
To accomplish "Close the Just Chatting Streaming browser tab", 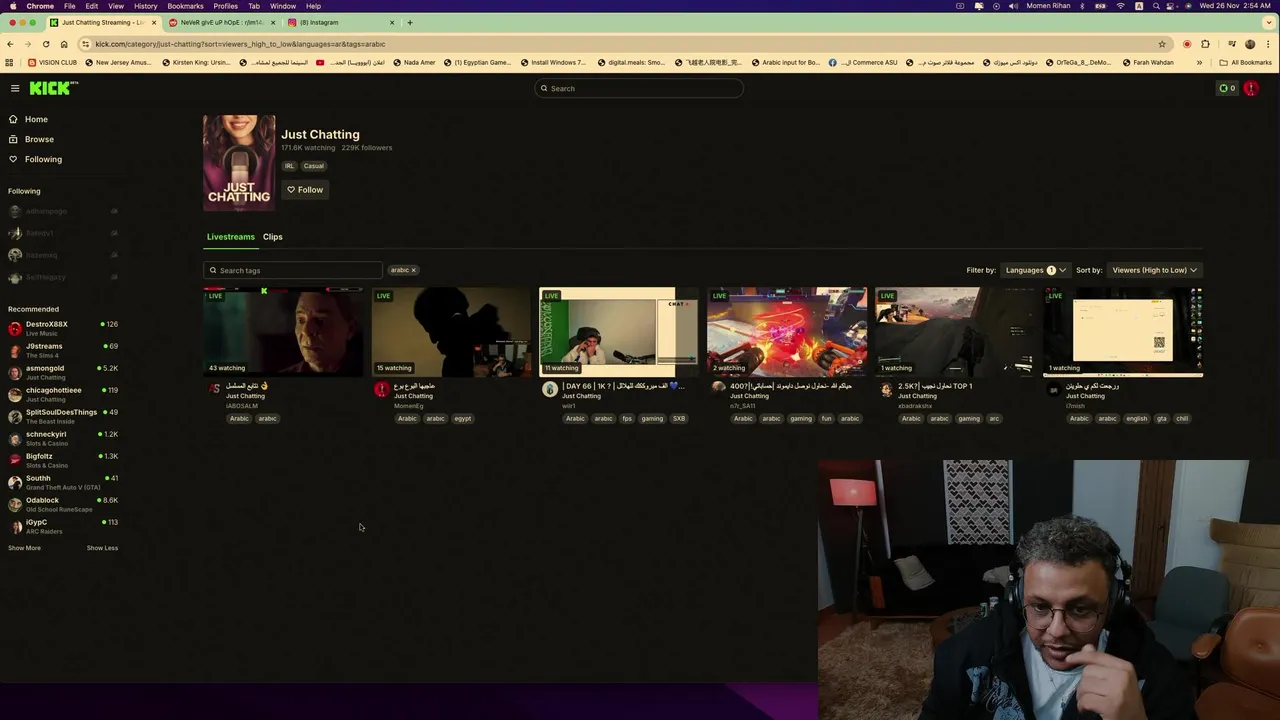I will click(x=154, y=22).
